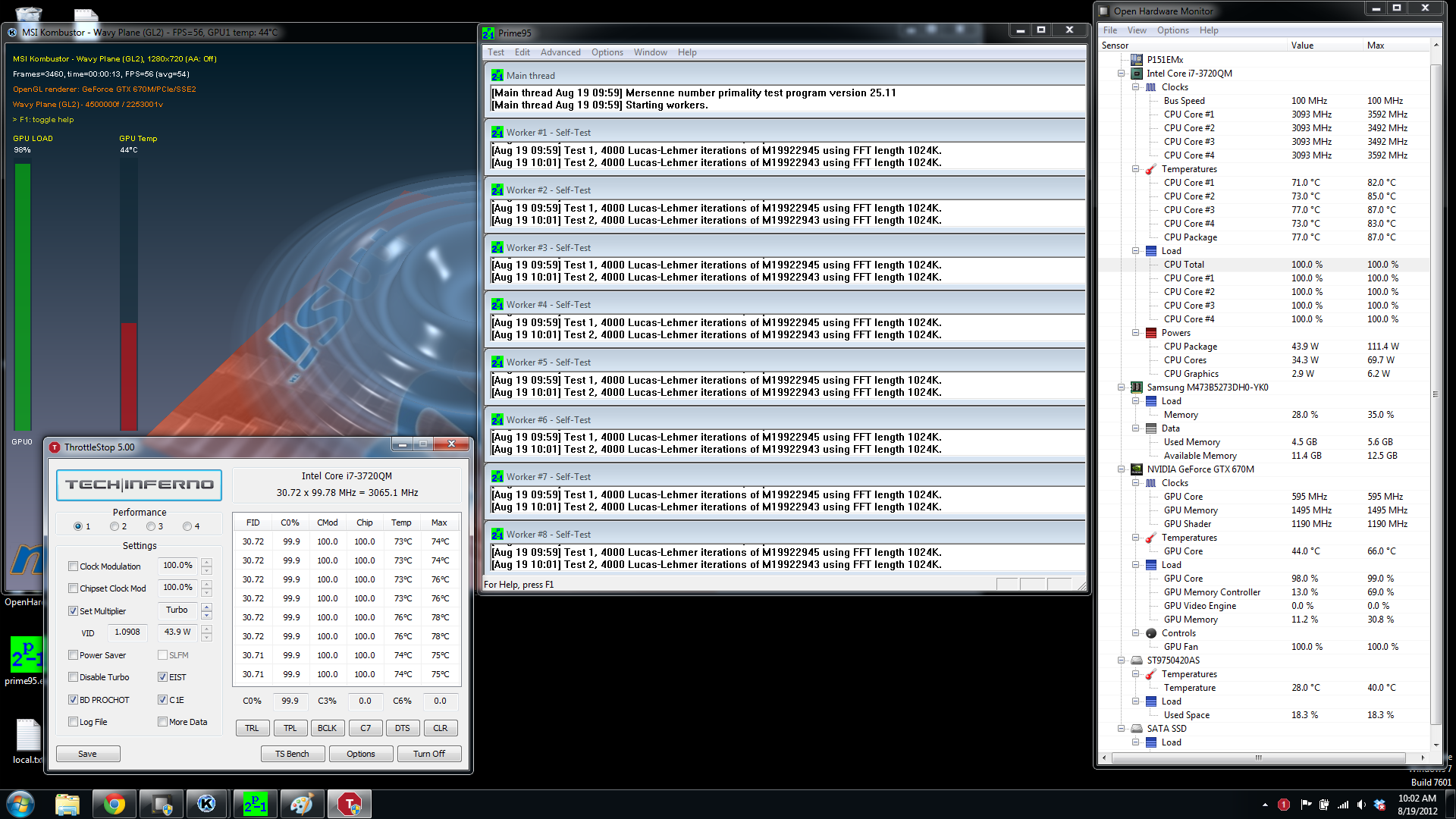Open the prime95.exe desktop shortcut
The height and width of the screenshot is (819, 1456).
(26, 661)
